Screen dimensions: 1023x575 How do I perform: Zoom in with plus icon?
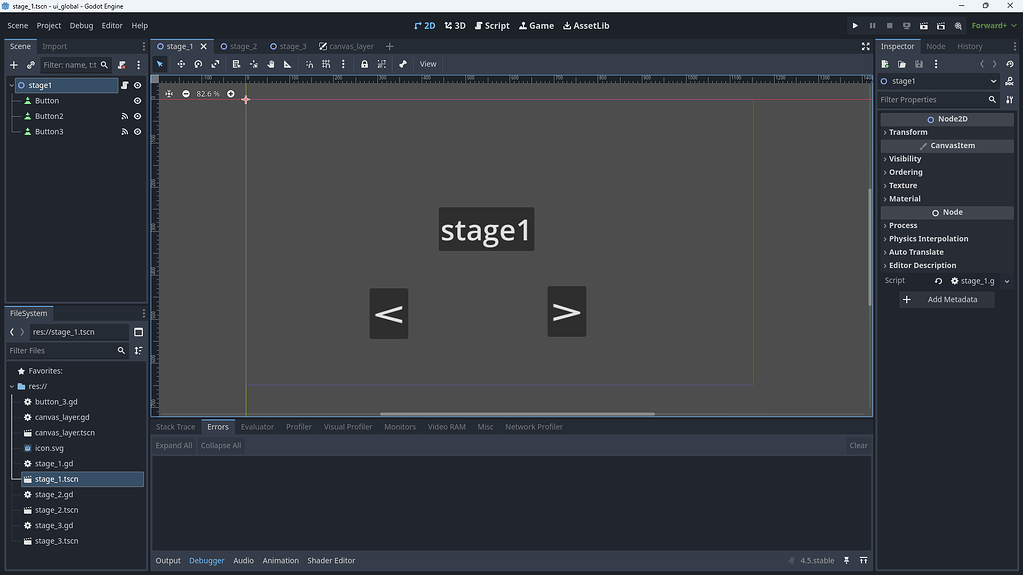pyautogui.click(x=230, y=94)
